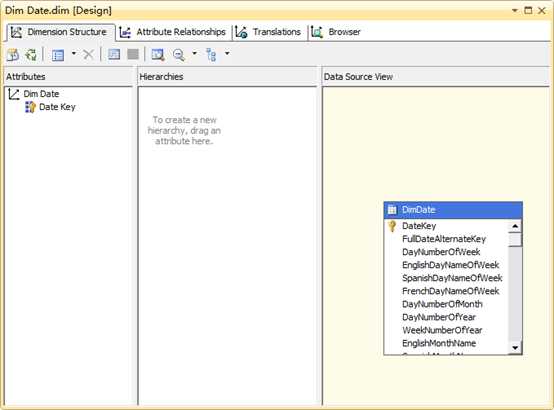This screenshot has height=410, width=554.
Task: Click the New Attribute toolbar icon
Action: coord(114,54)
